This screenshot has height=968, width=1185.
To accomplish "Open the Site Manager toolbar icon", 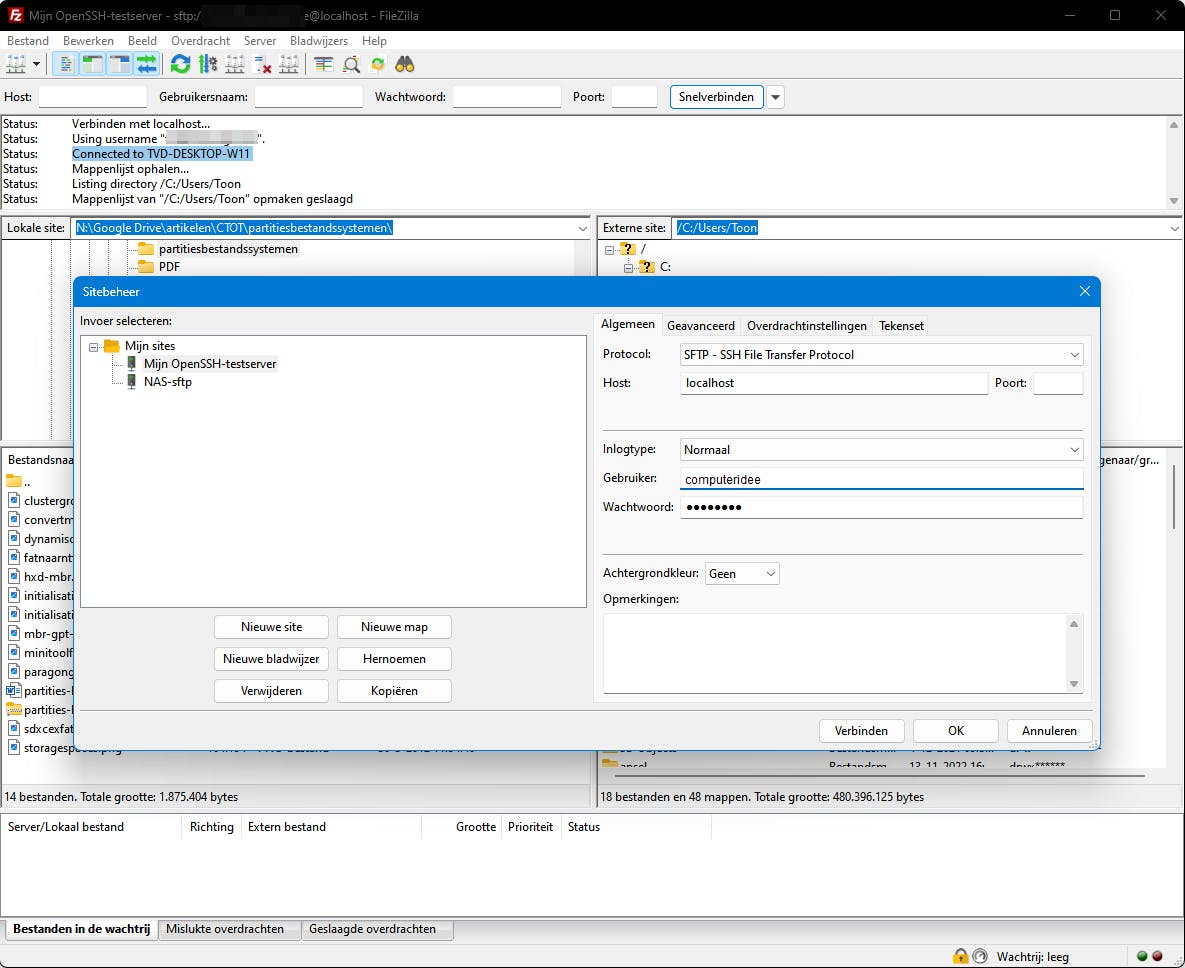I will 16,65.
